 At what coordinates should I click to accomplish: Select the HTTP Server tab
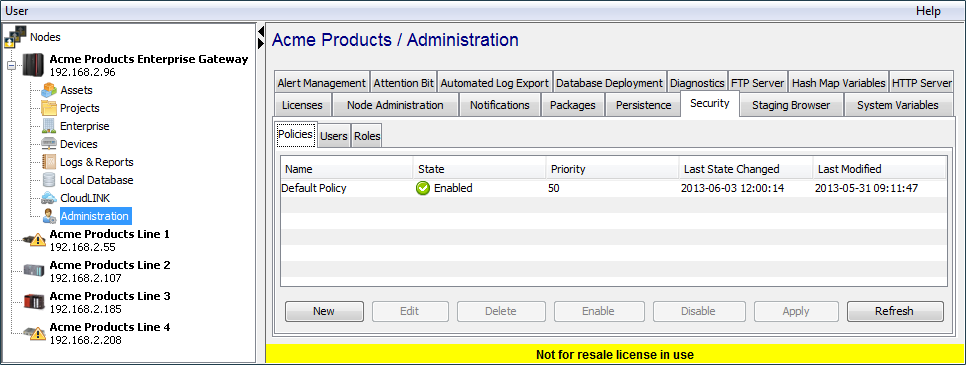coord(922,83)
